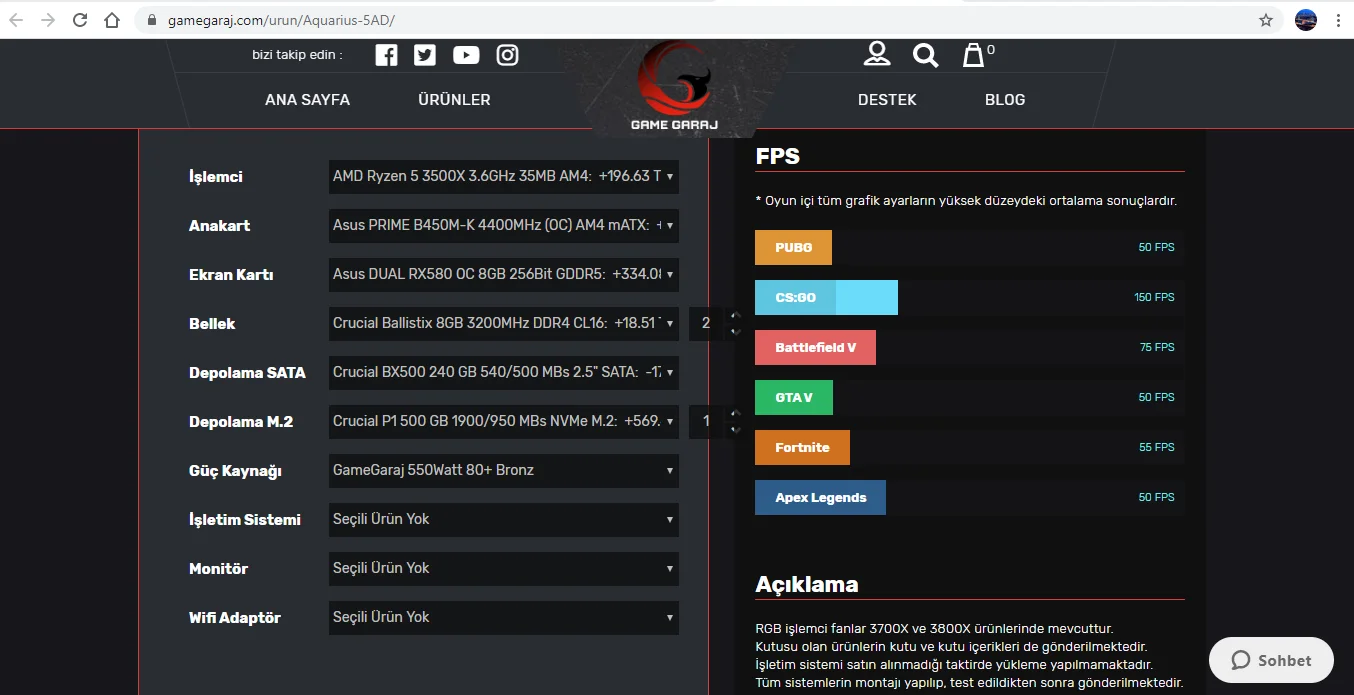Open the Güç Kaynağı dropdown
This screenshot has width=1354, height=695.
[x=504, y=470]
